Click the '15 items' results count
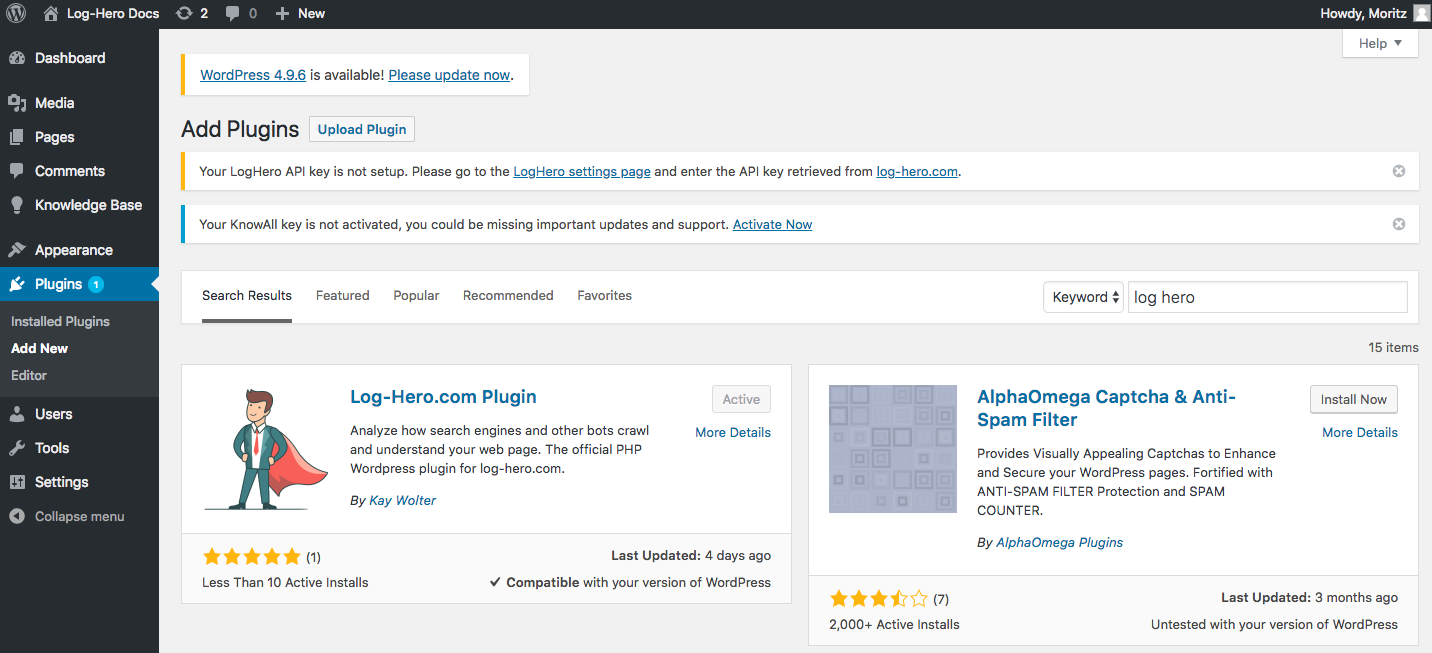1432x653 pixels. tap(1393, 347)
